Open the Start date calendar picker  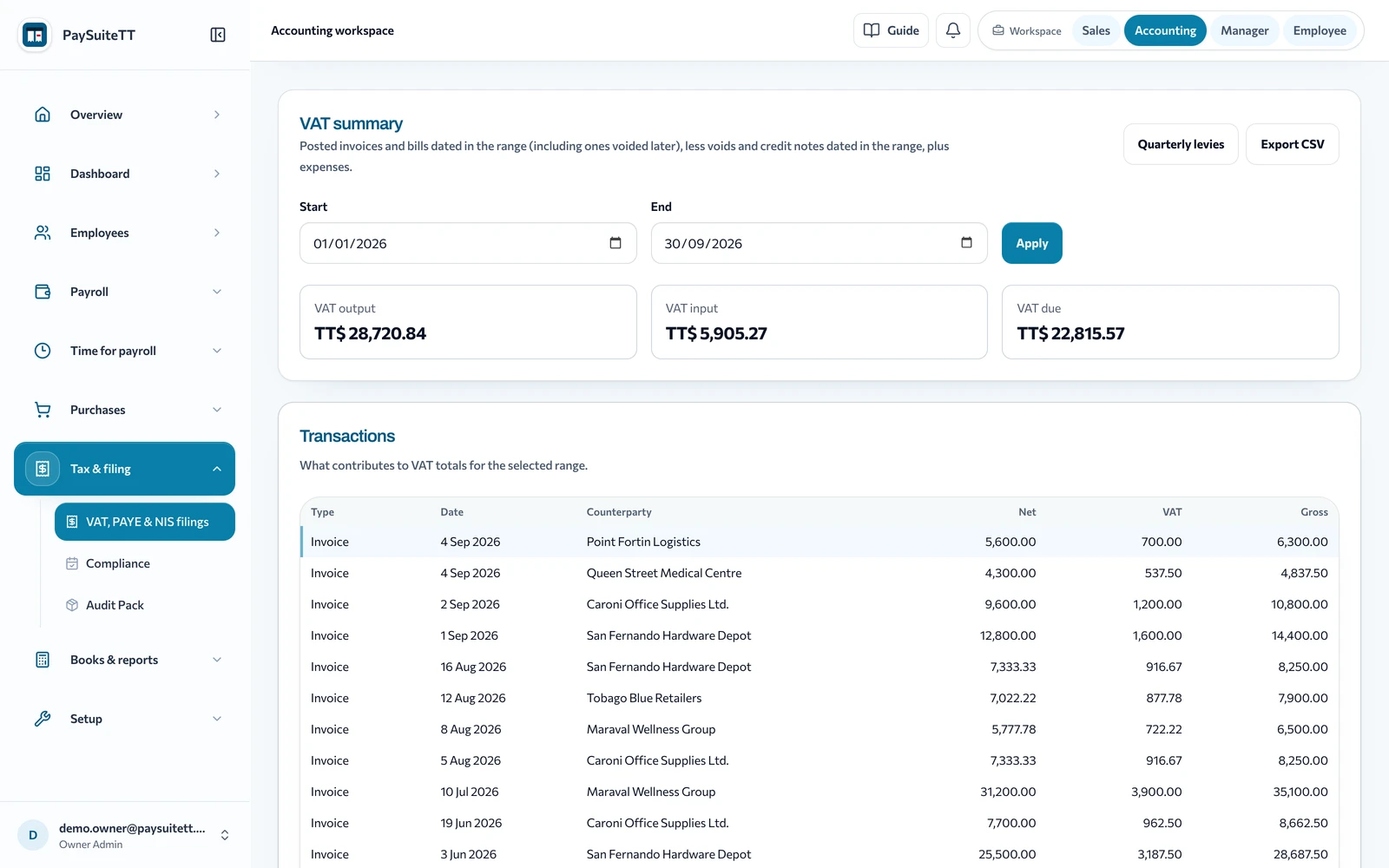point(616,243)
